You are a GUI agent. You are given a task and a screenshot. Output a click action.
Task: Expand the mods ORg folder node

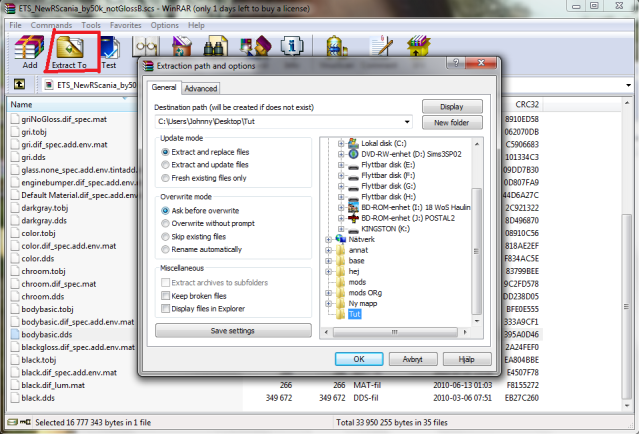point(328,293)
